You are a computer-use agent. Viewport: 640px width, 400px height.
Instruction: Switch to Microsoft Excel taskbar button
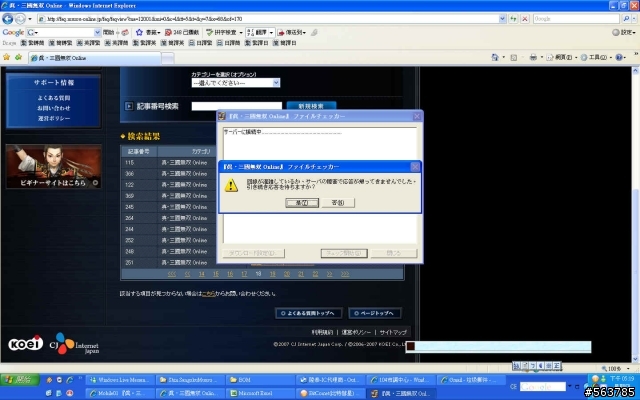(x=260, y=393)
